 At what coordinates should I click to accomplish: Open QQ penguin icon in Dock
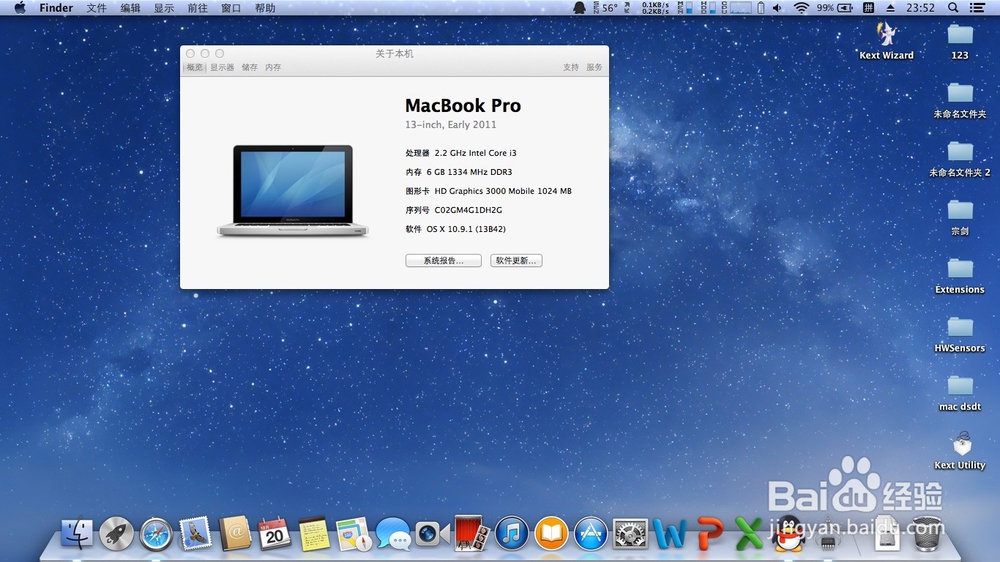click(789, 533)
